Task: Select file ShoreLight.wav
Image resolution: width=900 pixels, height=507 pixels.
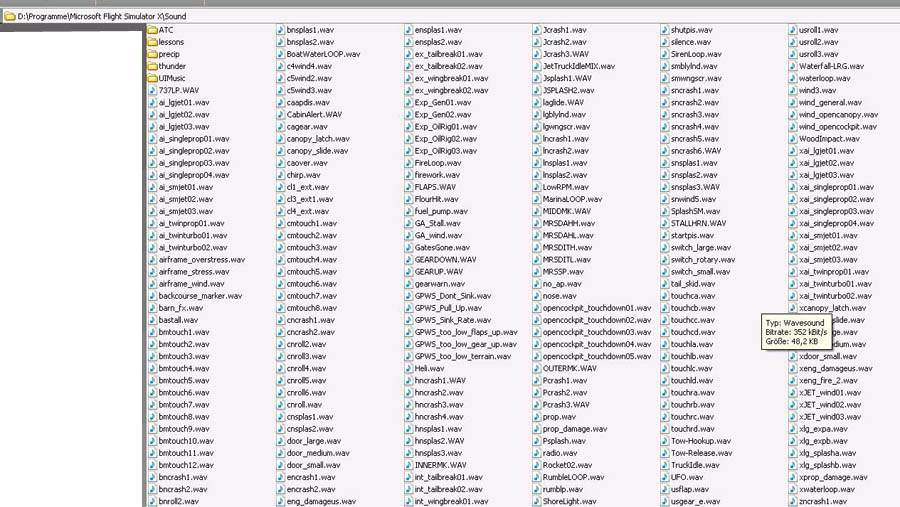Action: point(569,501)
